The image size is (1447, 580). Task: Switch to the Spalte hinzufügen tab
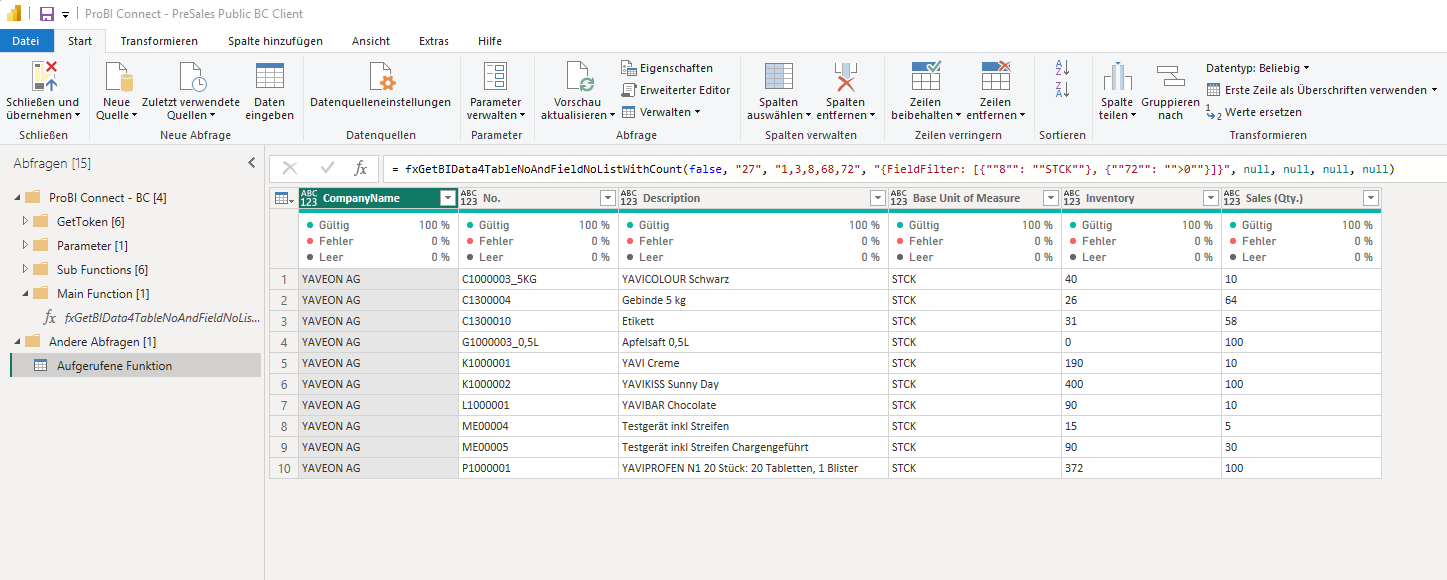click(275, 41)
